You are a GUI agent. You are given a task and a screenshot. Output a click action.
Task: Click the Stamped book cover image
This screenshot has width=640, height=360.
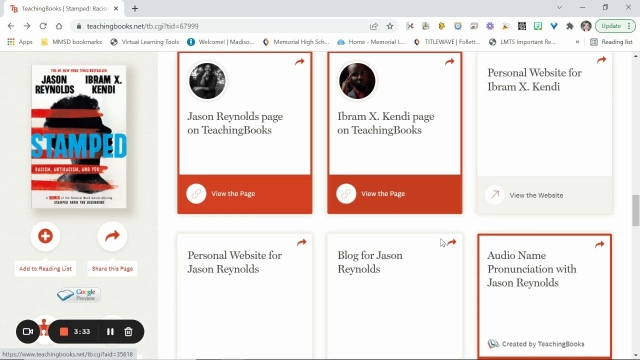(x=79, y=137)
